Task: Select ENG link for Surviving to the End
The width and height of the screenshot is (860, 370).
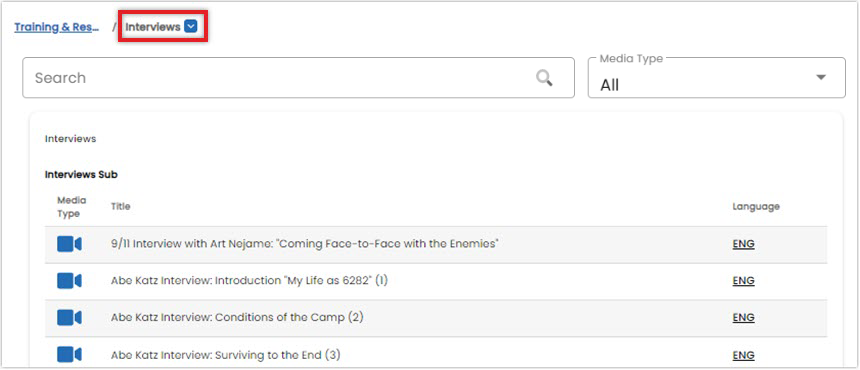Action: [x=743, y=355]
